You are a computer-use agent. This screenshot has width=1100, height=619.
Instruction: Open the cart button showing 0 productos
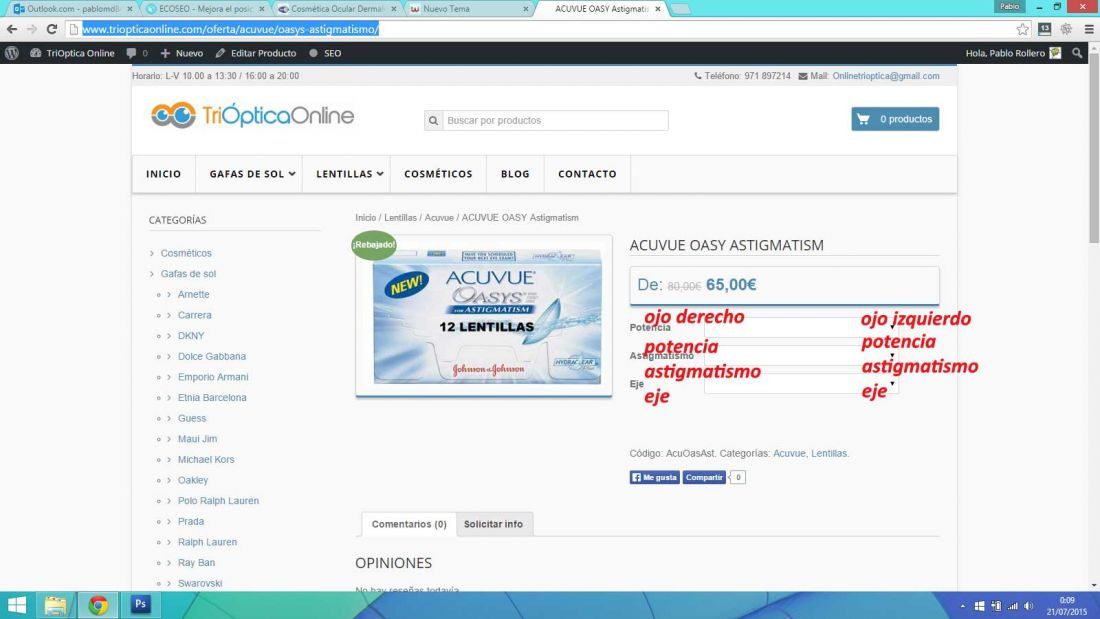(895, 119)
